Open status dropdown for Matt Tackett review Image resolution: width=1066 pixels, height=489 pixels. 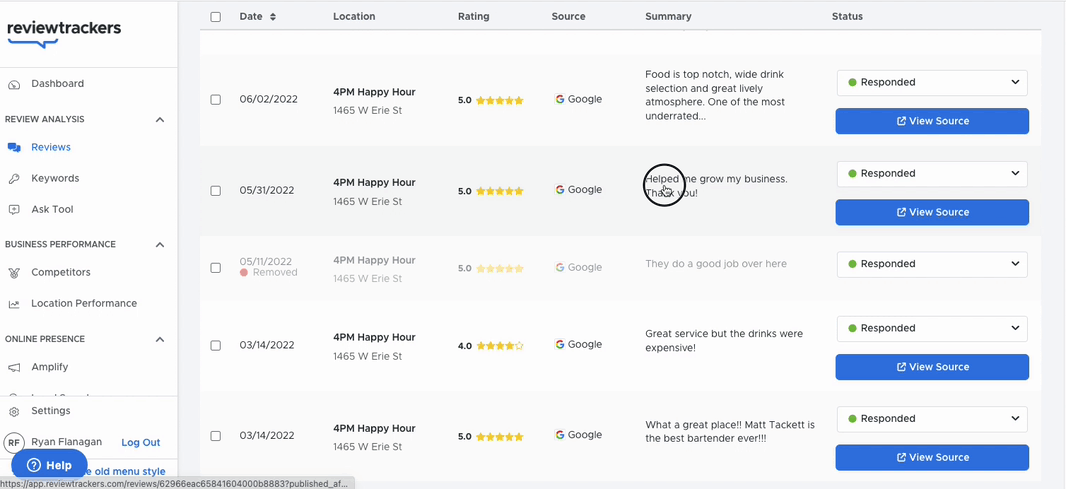click(932, 419)
